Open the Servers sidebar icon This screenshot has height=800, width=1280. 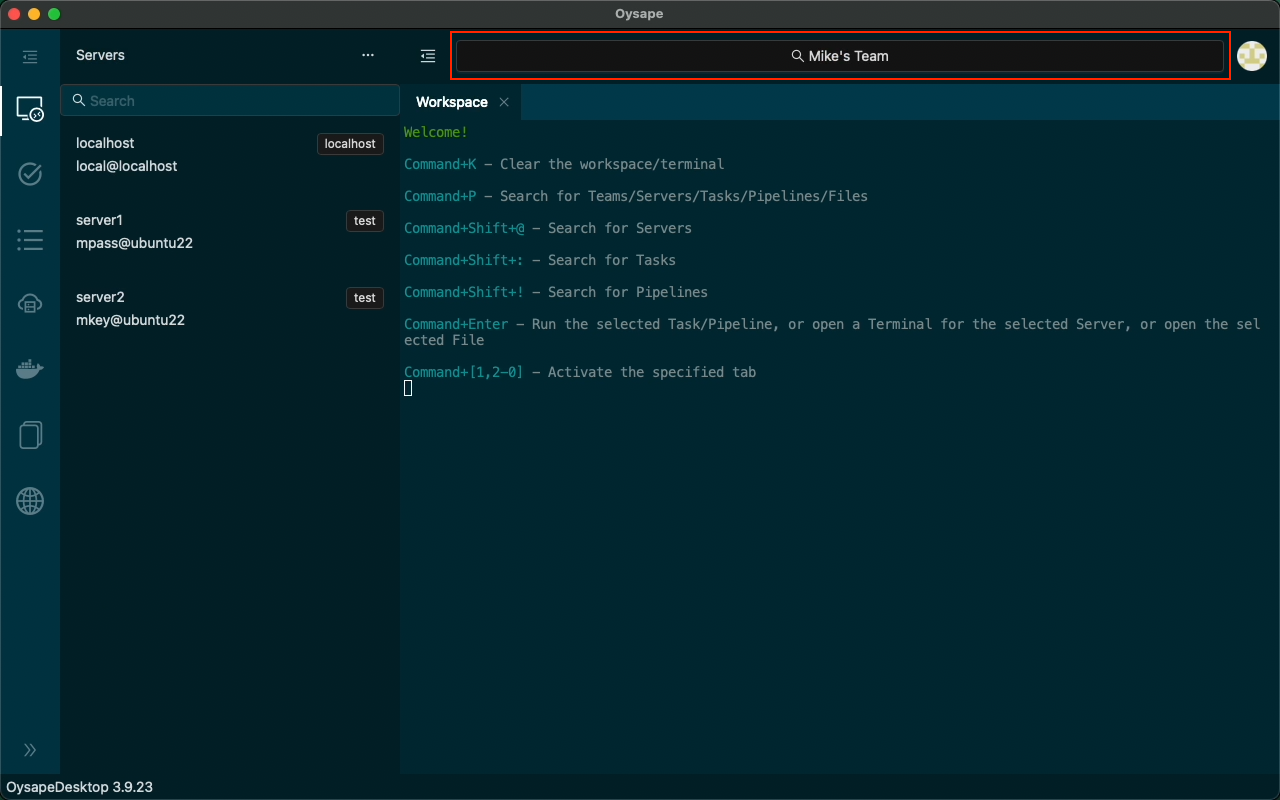[x=30, y=109]
